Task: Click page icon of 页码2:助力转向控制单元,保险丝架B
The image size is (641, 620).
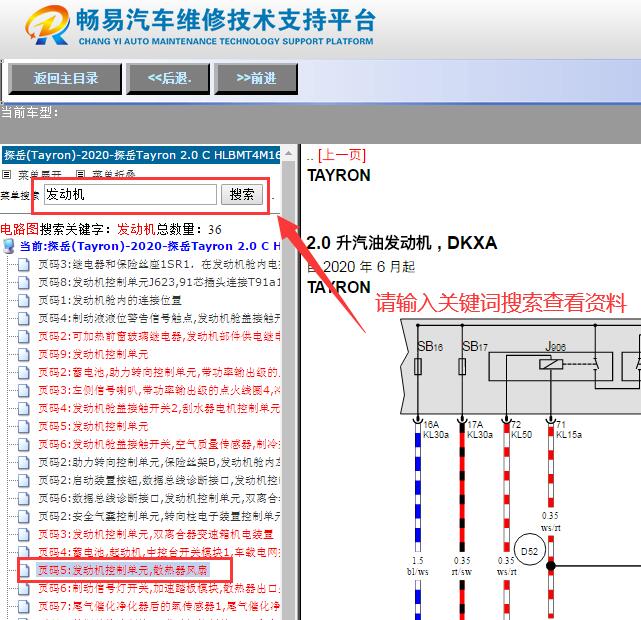Action: click(x=24, y=462)
